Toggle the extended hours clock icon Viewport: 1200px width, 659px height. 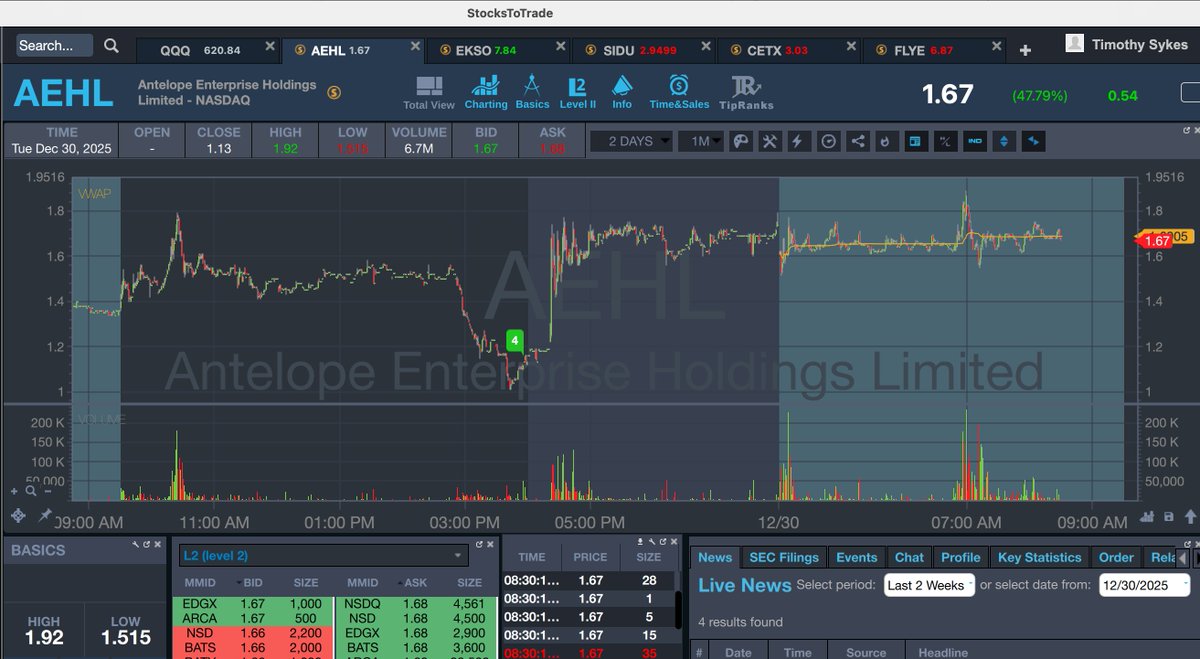tap(827, 141)
